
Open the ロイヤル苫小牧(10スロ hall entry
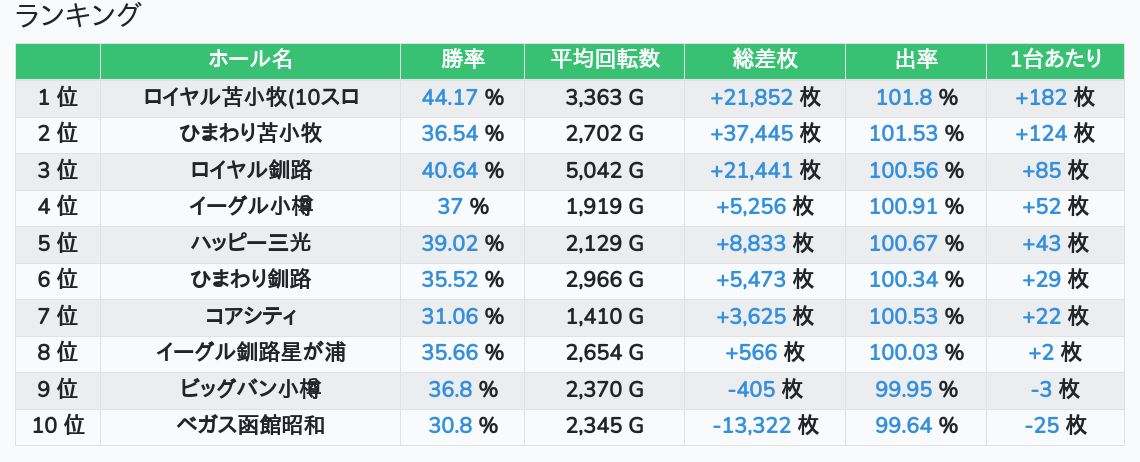pyautogui.click(x=250, y=98)
